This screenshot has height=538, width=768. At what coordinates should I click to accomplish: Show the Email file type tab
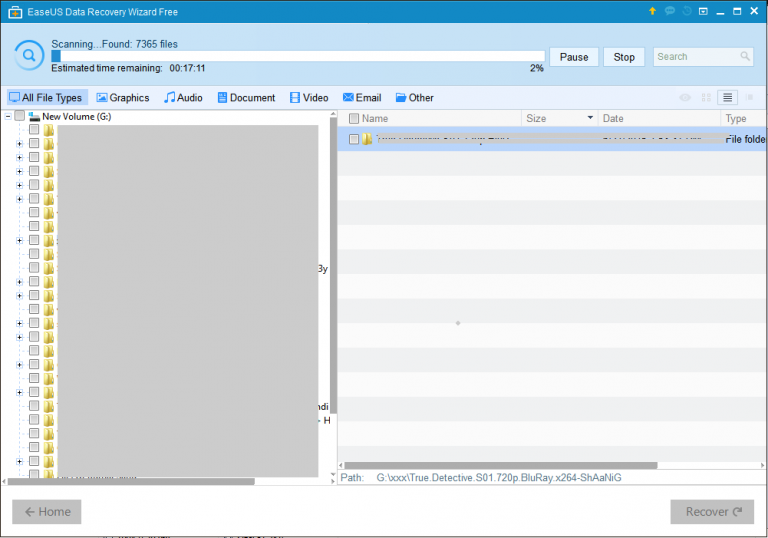(x=362, y=98)
